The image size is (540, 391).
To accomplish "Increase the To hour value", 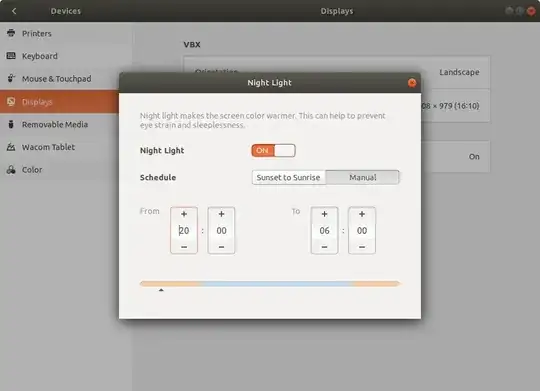I will tap(324, 214).
